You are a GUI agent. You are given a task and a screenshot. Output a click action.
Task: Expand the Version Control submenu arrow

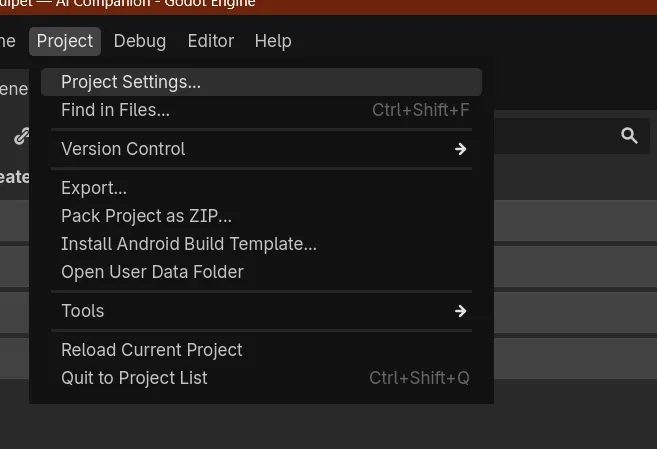(460, 149)
